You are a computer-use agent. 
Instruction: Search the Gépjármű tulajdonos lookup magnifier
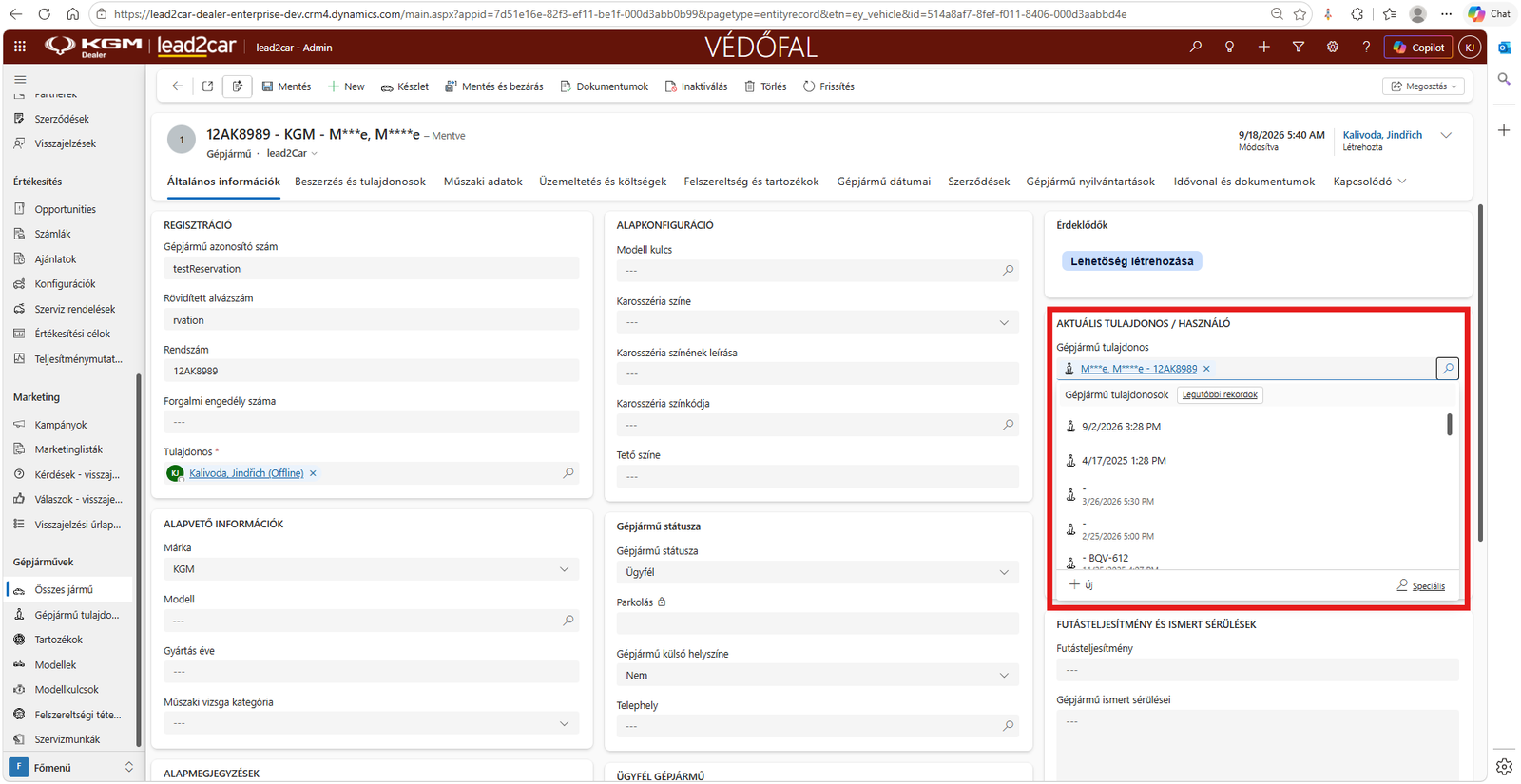pos(1447,369)
